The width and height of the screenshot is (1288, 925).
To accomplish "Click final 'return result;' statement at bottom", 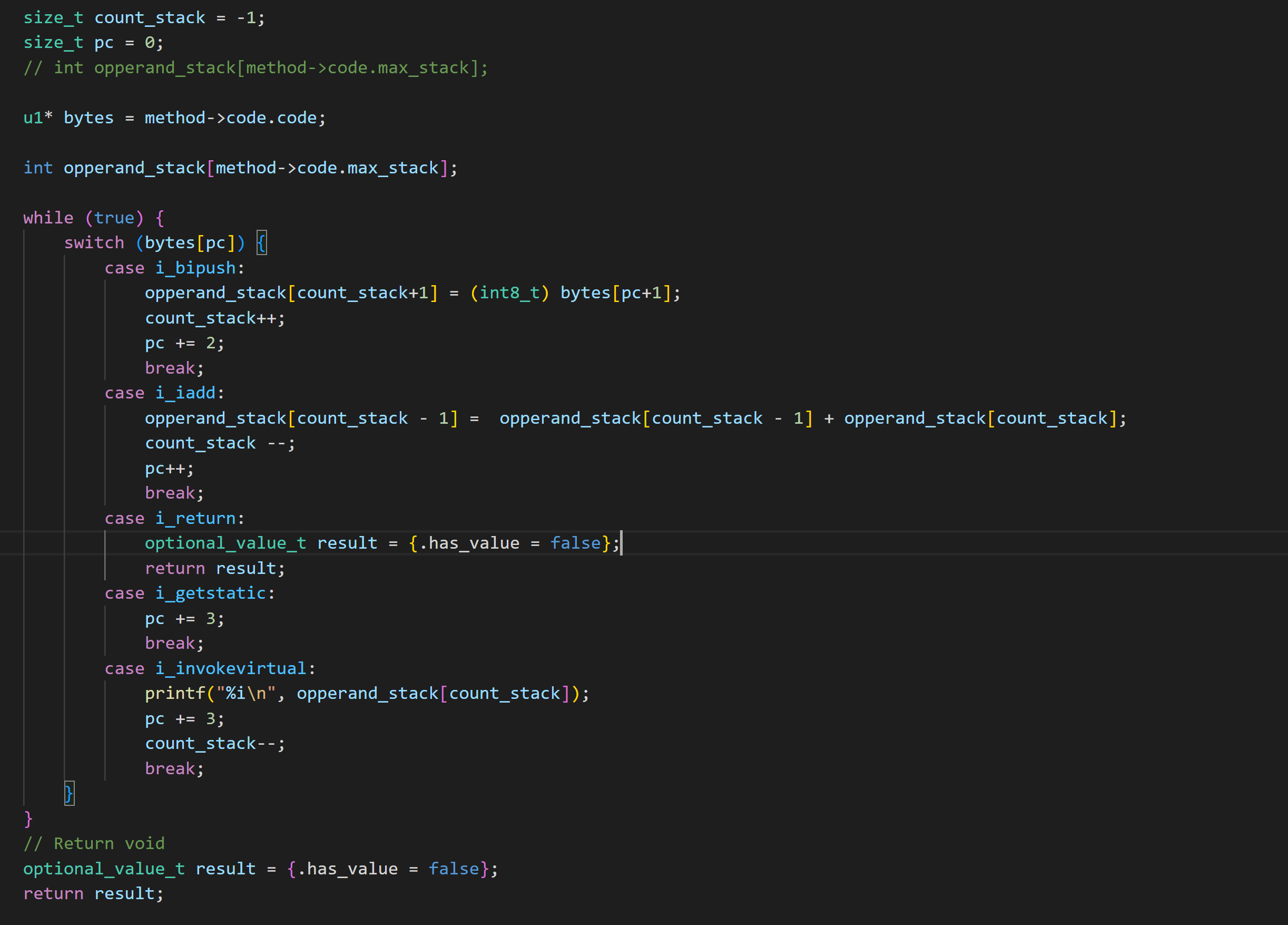I will pyautogui.click(x=93, y=894).
